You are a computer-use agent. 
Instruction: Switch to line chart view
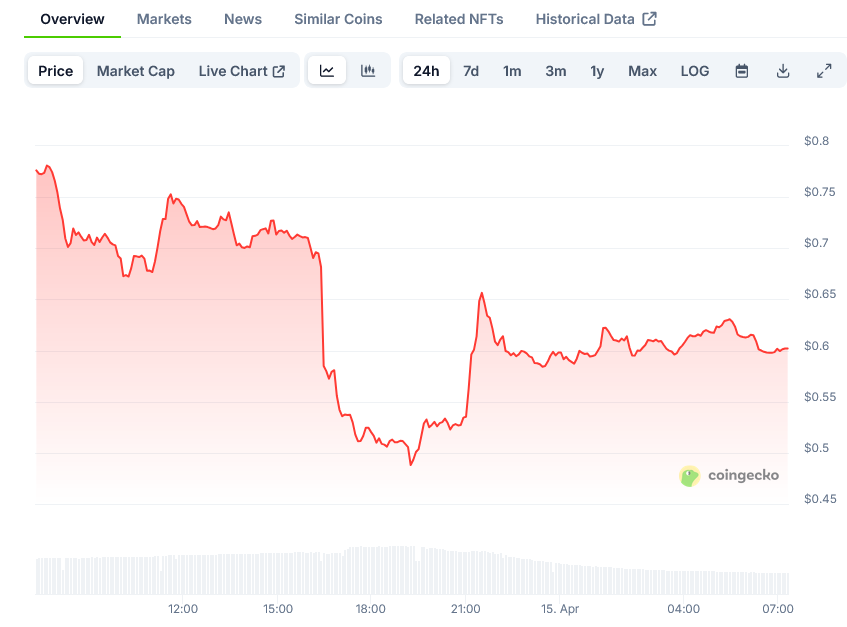[x=327, y=71]
